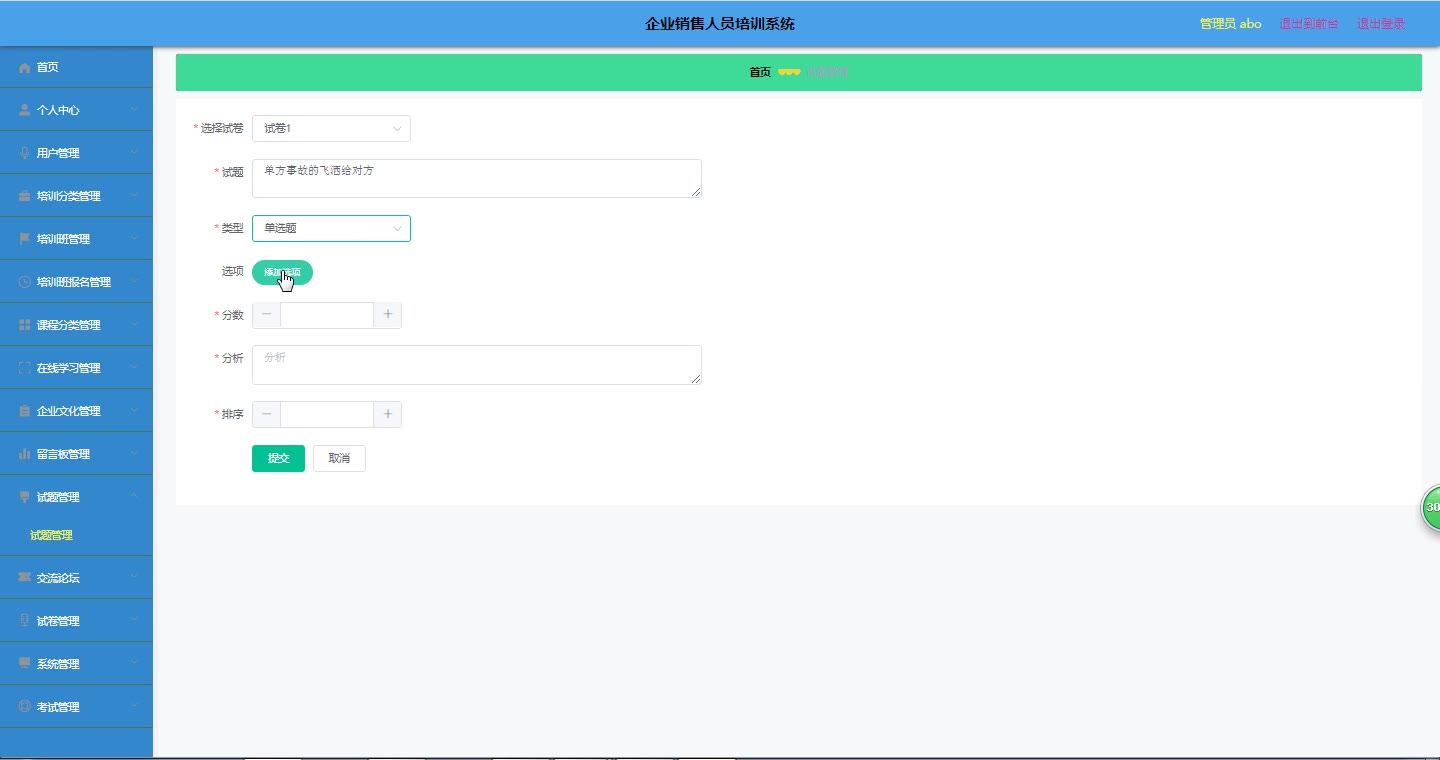Click the microphone icon beside 用户管理
Screen dimensions: 1440x760
(x=25, y=153)
